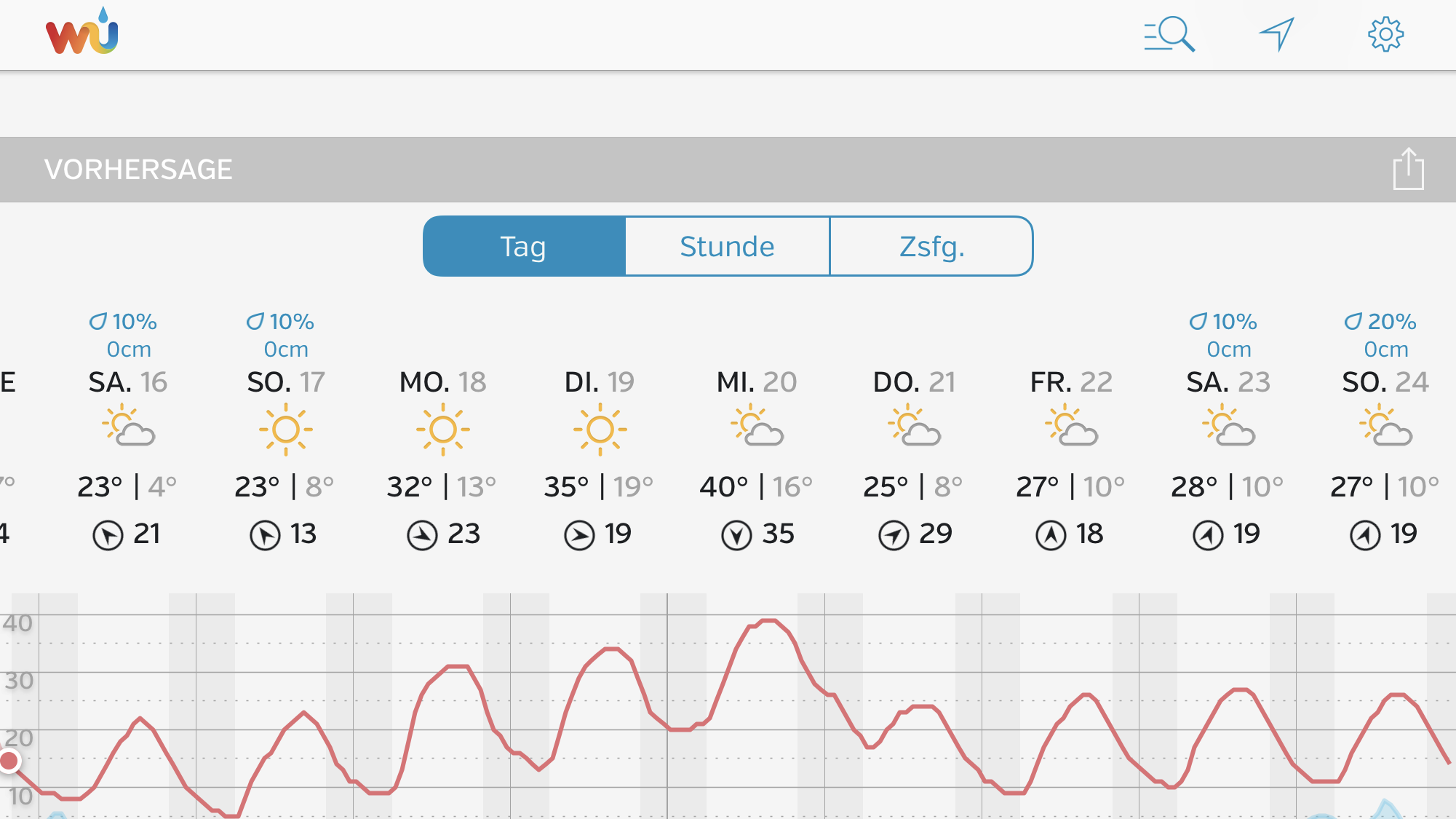Switch to the Zsfg. tab
1456x819 pixels.
(x=931, y=246)
